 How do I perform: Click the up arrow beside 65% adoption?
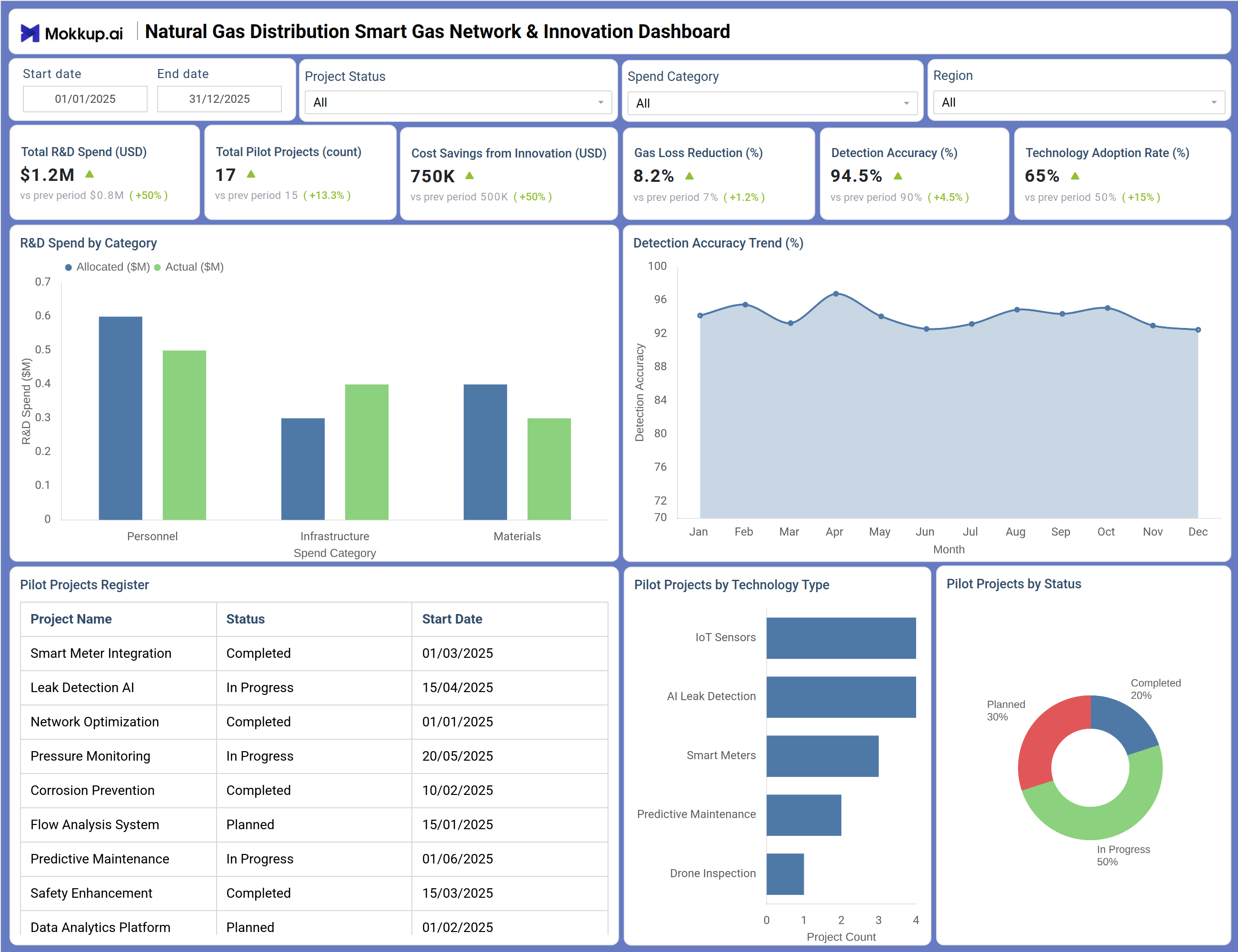pyautogui.click(x=1075, y=176)
